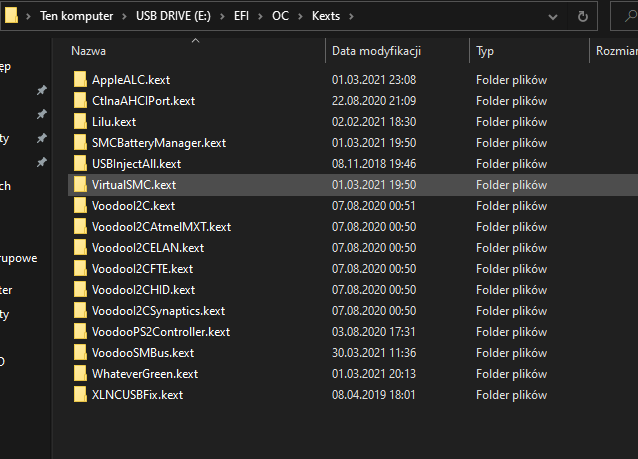The width and height of the screenshot is (638, 459).
Task: Click the VoodooI2CHID.kext folder icon
Action: tap(80, 290)
